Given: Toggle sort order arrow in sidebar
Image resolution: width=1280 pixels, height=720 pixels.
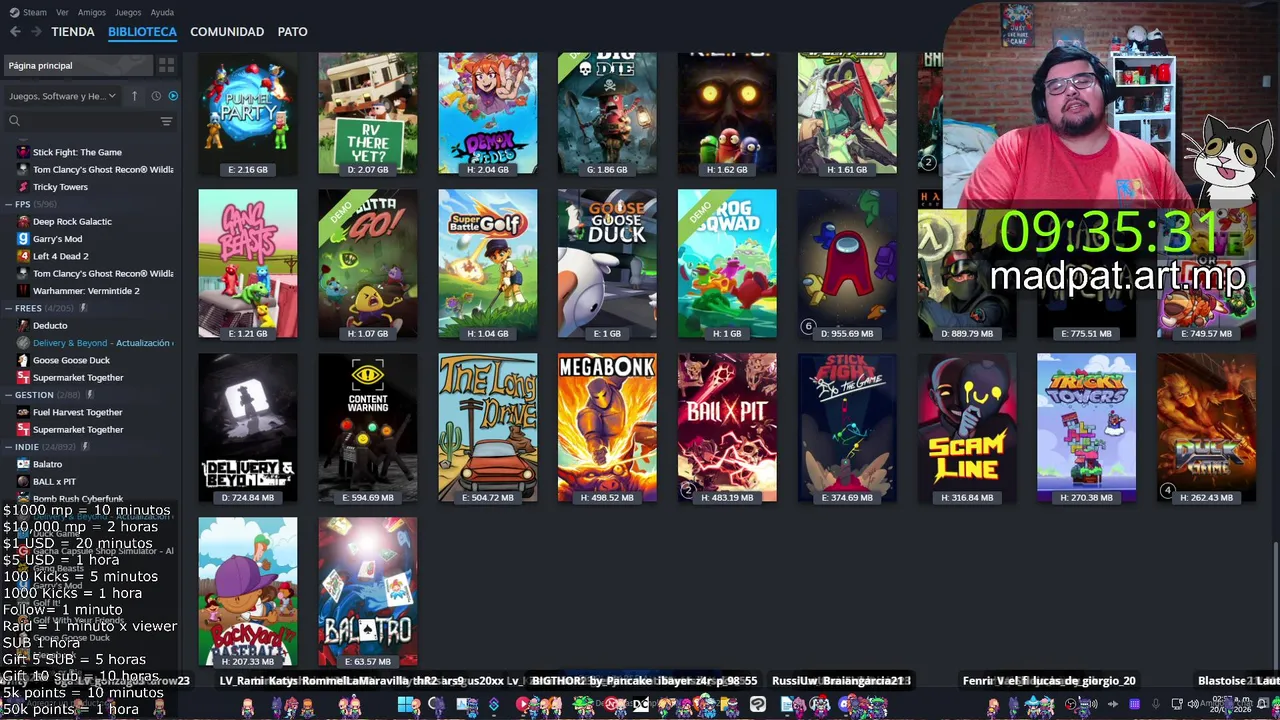Looking at the screenshot, I should pyautogui.click(x=134, y=96).
